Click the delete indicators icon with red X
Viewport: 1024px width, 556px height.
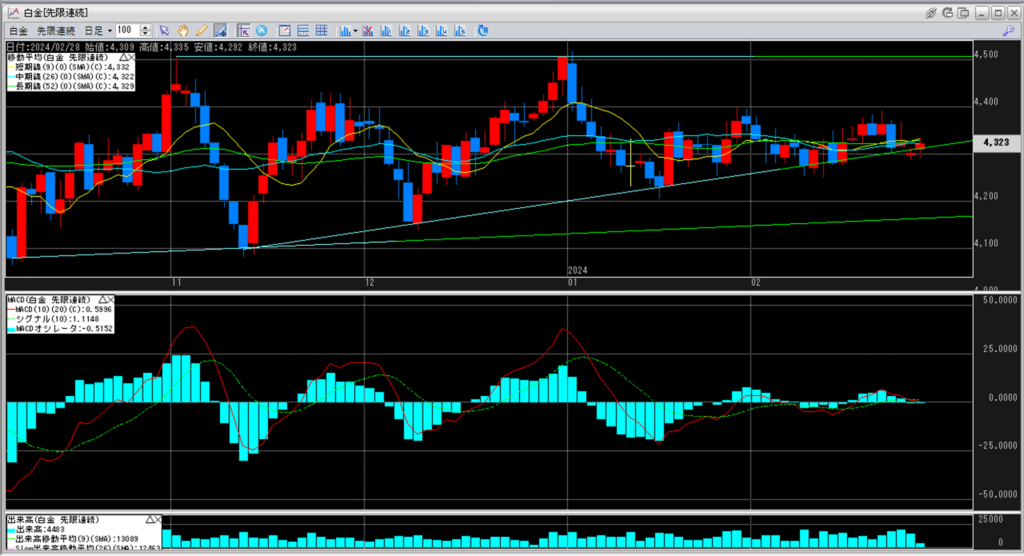[x=368, y=31]
